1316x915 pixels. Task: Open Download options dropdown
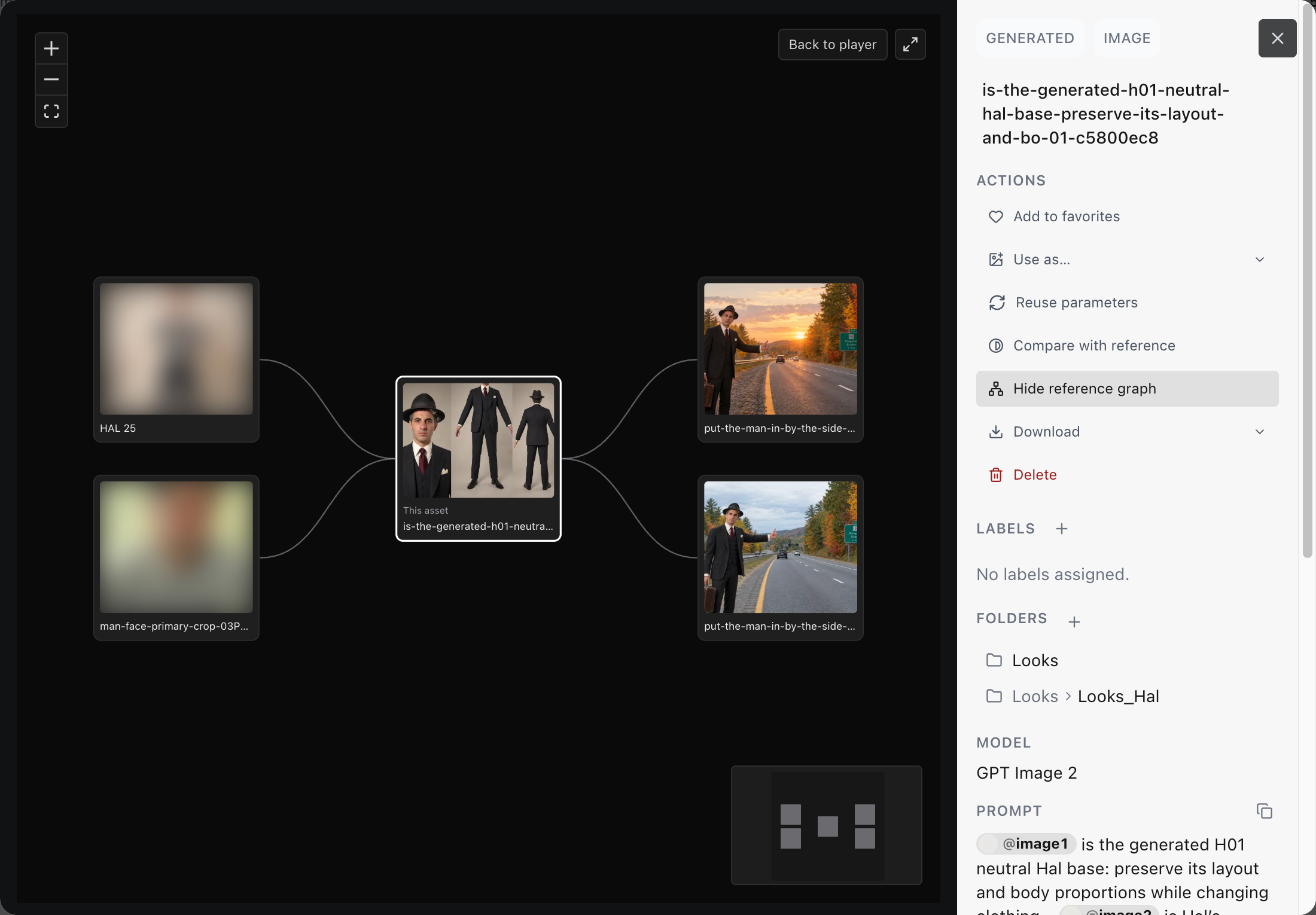point(1127,431)
